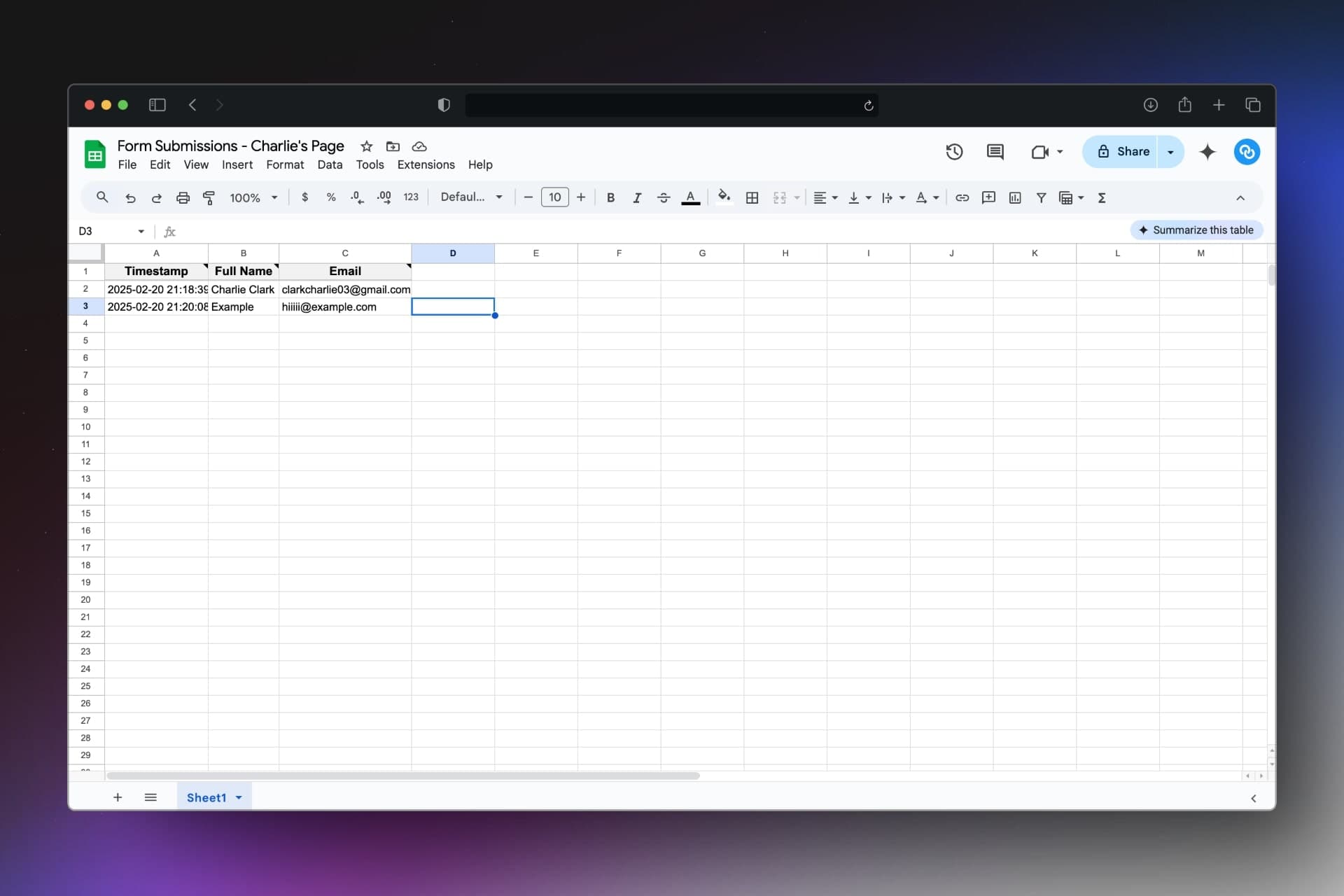Increase font size with plus button

pyautogui.click(x=581, y=197)
